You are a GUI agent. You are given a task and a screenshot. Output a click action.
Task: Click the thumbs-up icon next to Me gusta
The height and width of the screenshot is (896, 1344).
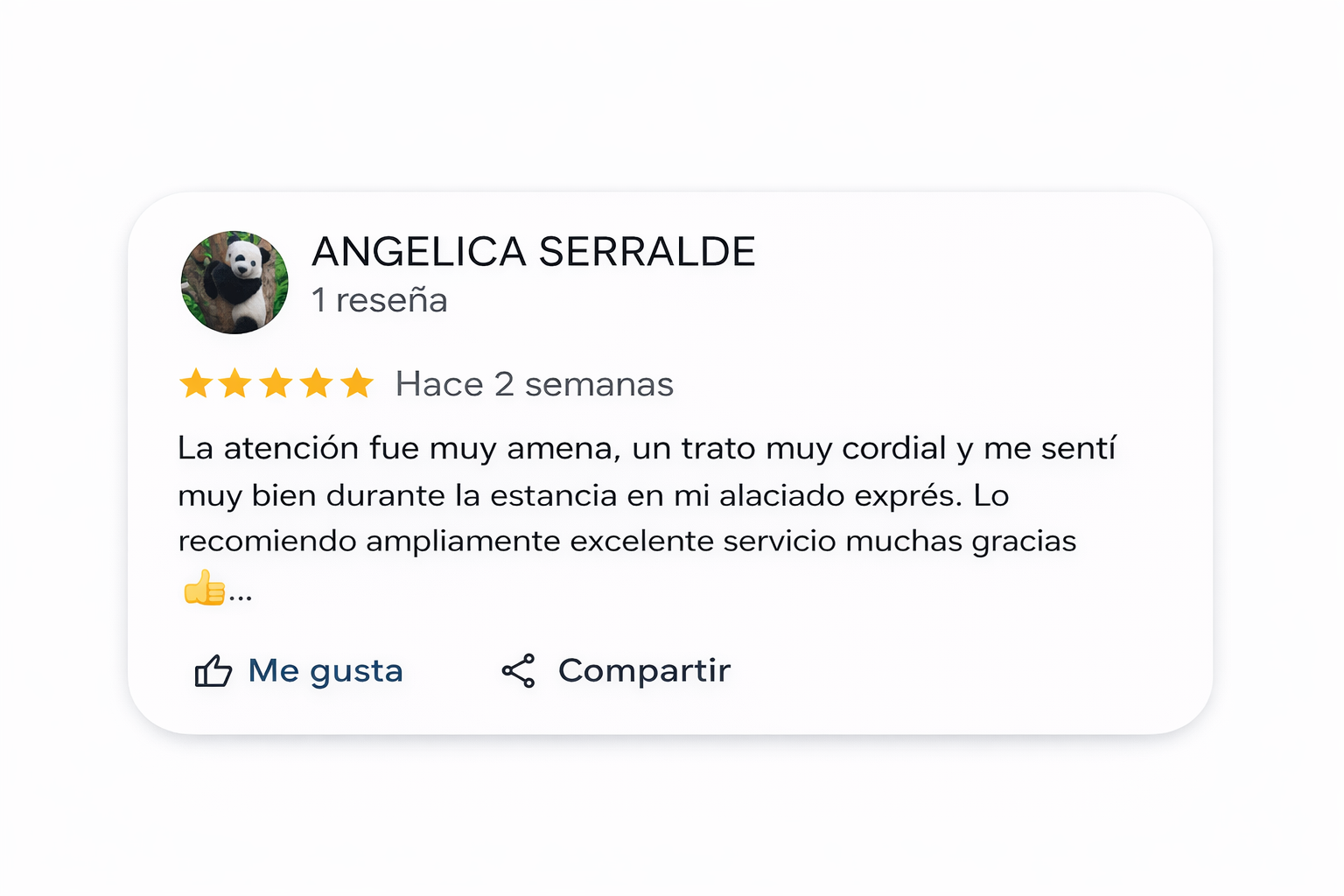pos(213,671)
